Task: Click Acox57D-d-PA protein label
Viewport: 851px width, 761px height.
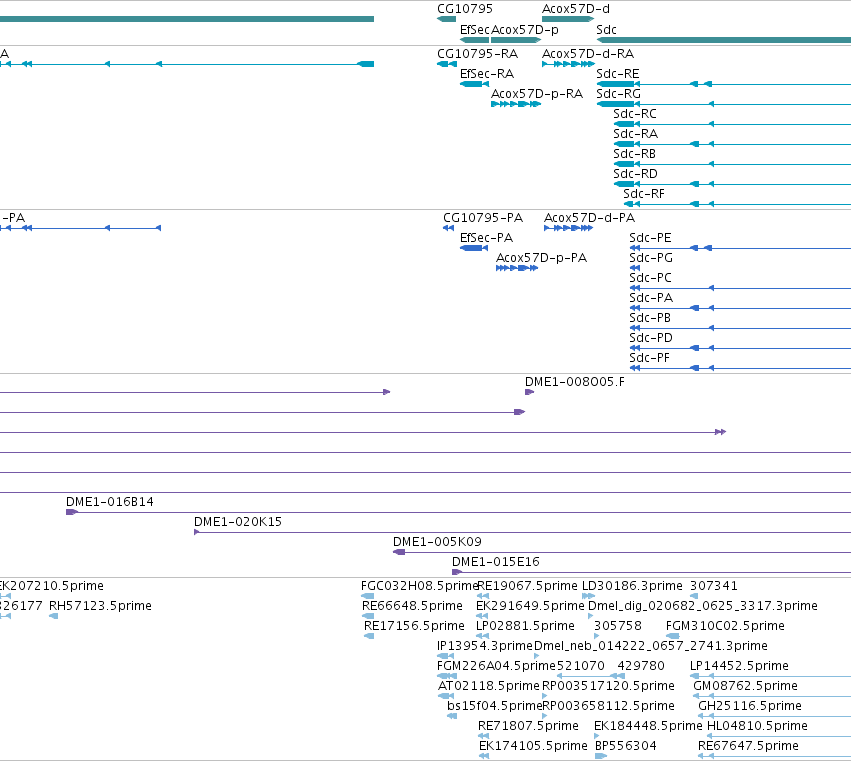Action: (x=589, y=218)
